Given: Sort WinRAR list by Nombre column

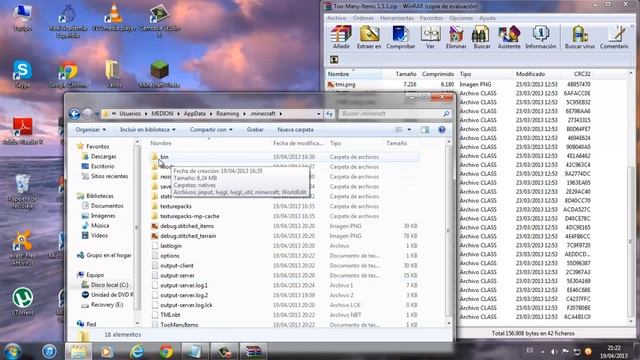Looking at the screenshot, I should coord(354,74).
